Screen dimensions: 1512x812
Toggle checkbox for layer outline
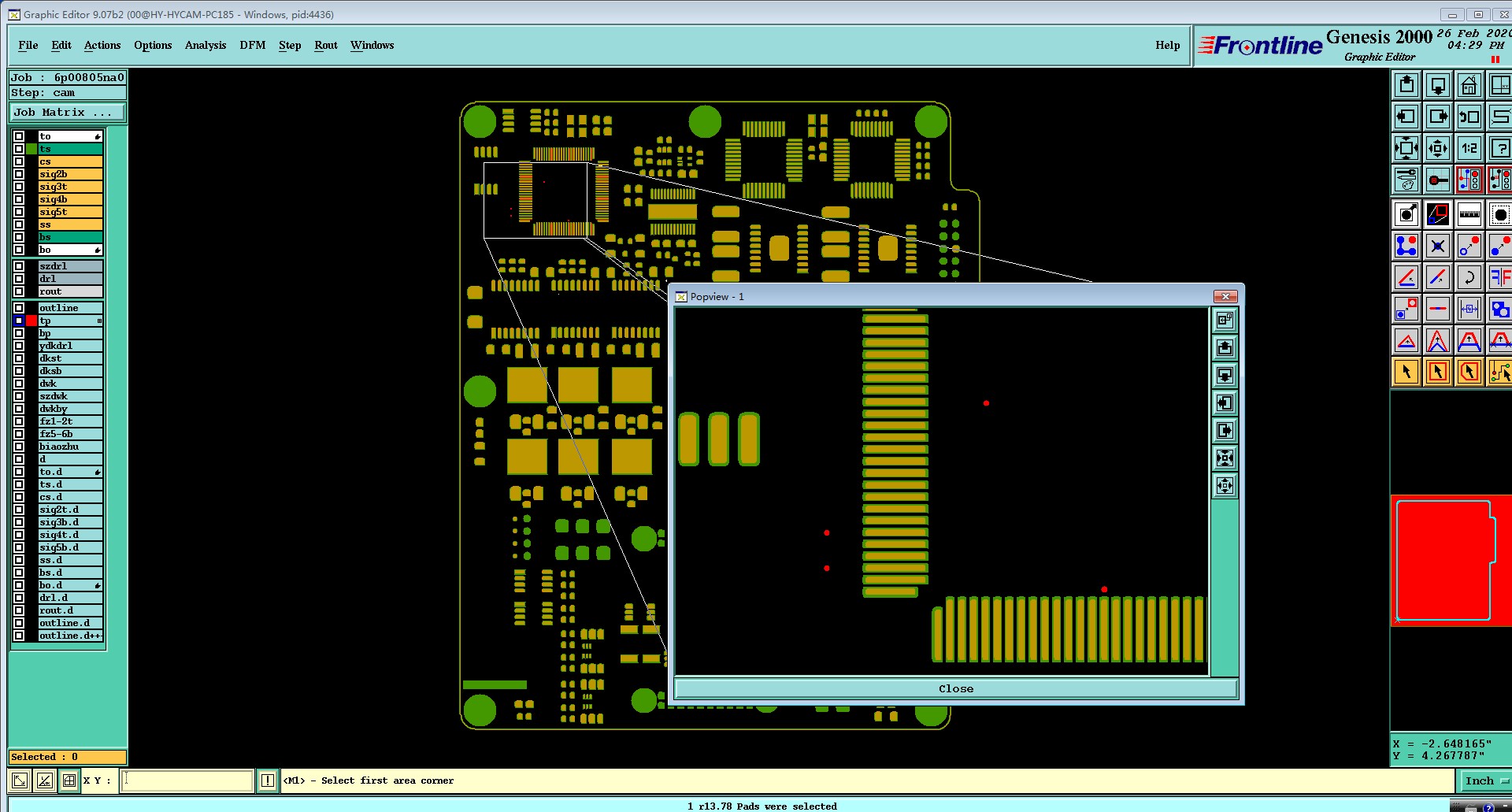click(x=19, y=308)
